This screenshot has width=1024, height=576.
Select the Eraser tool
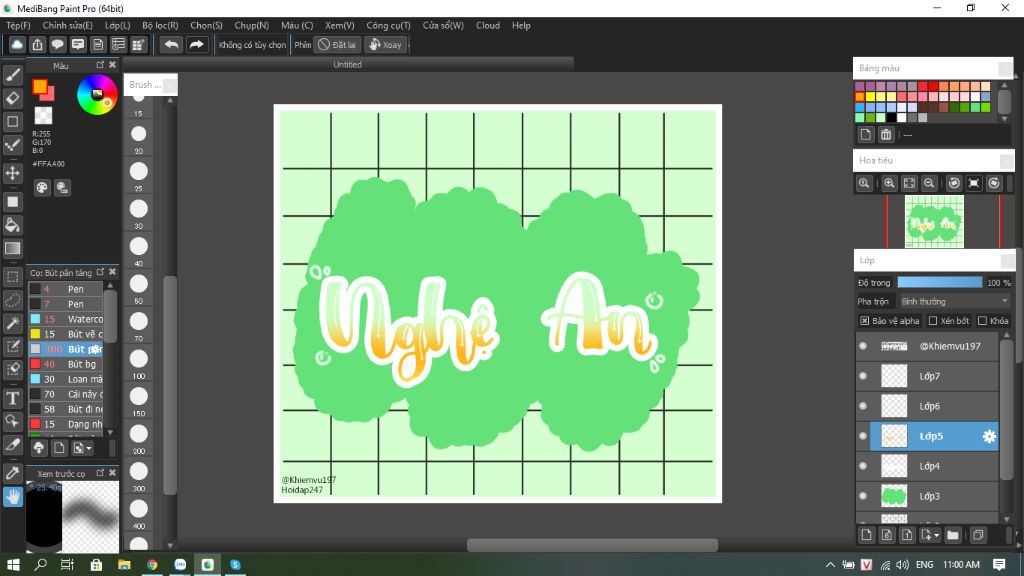[x=12, y=98]
